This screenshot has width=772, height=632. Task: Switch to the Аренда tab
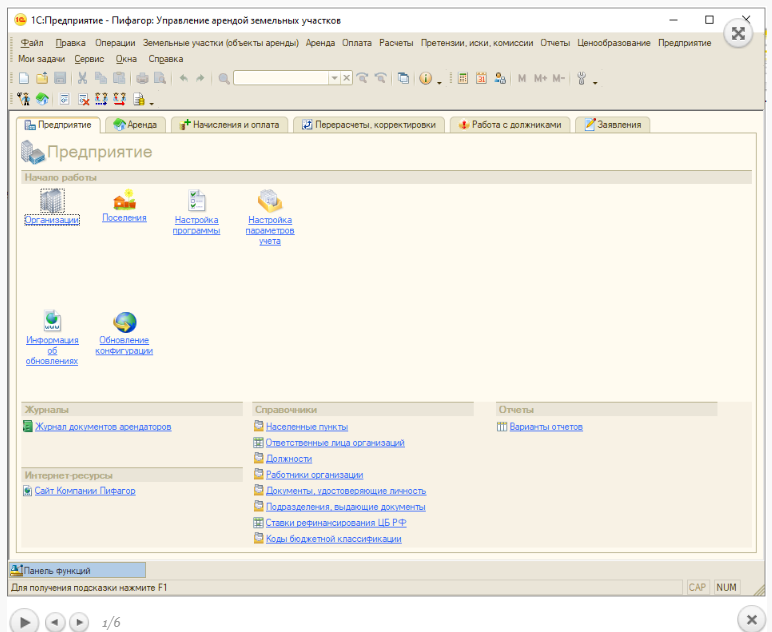pyautogui.click(x=136, y=125)
